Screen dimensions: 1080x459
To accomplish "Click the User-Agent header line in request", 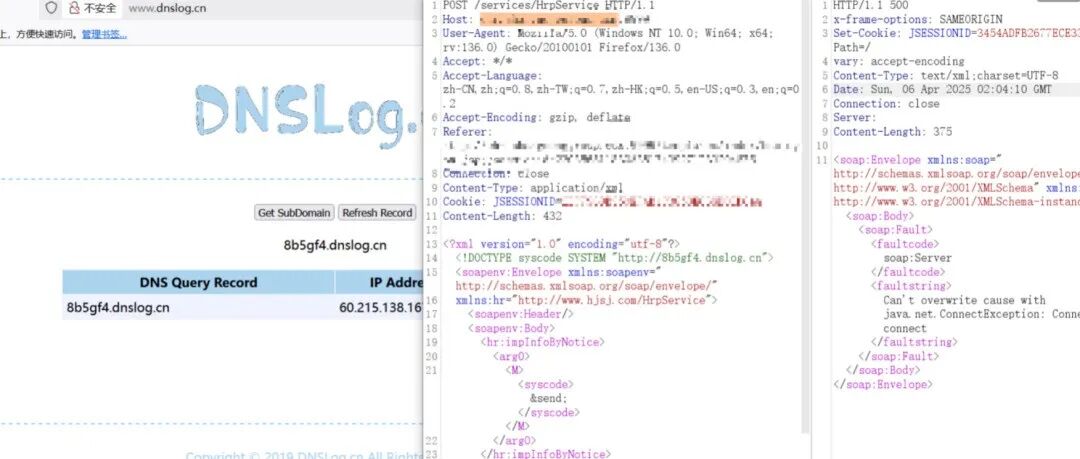I will pyautogui.click(x=608, y=40).
